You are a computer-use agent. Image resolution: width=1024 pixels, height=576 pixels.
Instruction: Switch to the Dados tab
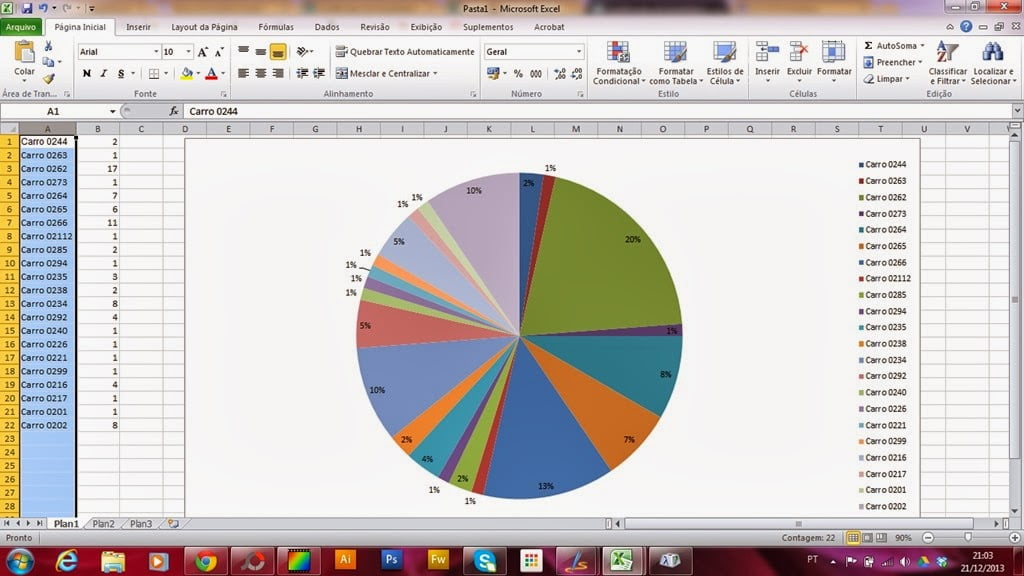[x=327, y=27]
